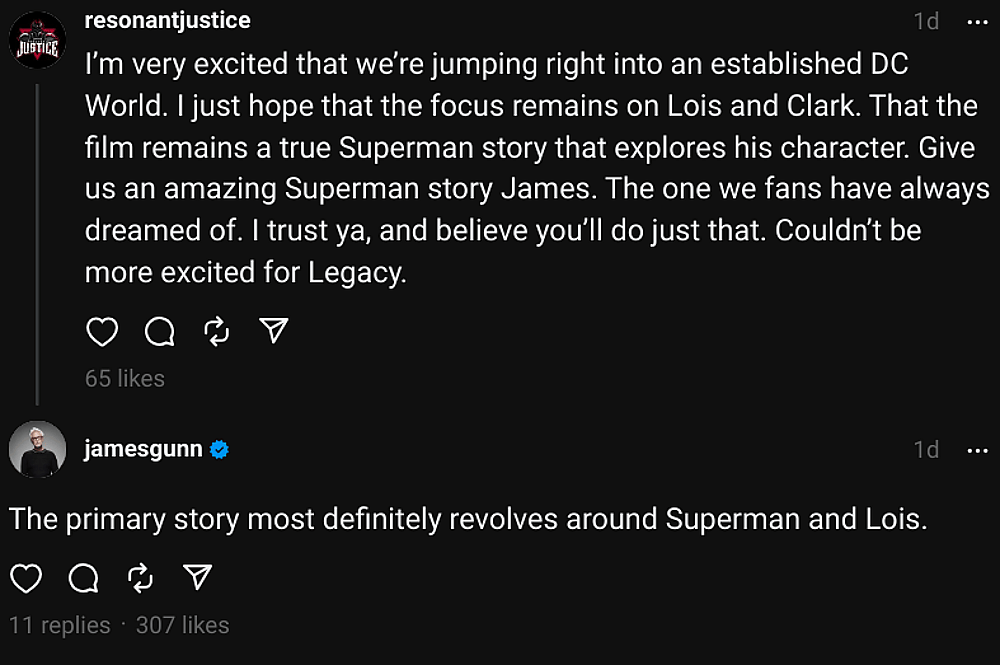Like resonantjustice's post using the heart icon

[x=102, y=331]
